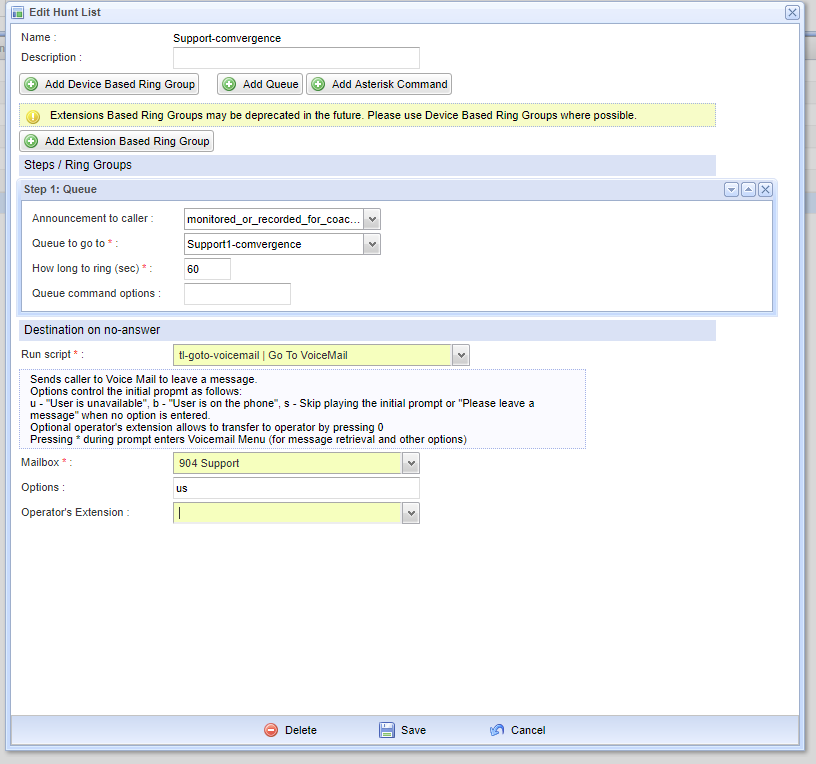Open the Run script dropdown list

(x=460, y=355)
